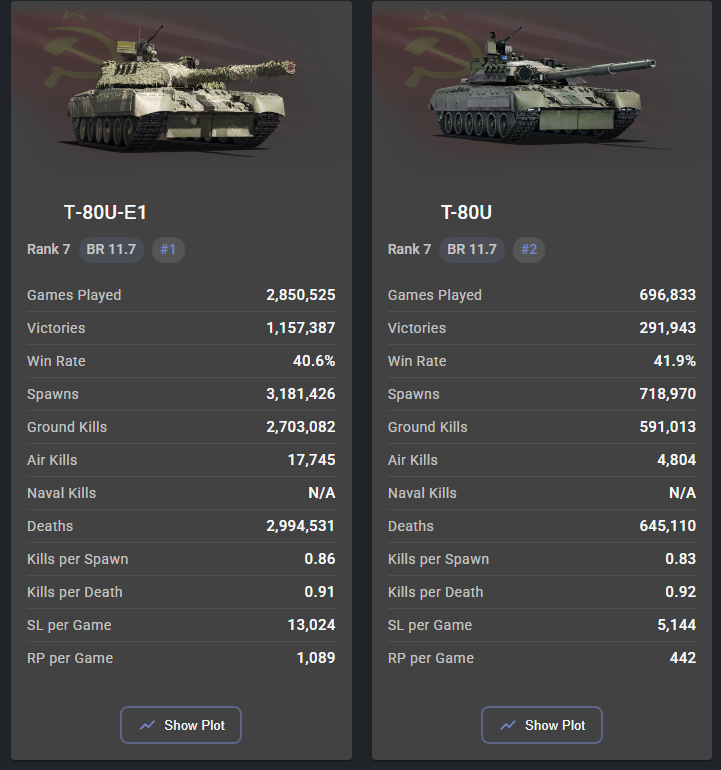Click the BR 11.7 badge on the T-80U-E1 card
This screenshot has height=770, width=721.
point(111,249)
